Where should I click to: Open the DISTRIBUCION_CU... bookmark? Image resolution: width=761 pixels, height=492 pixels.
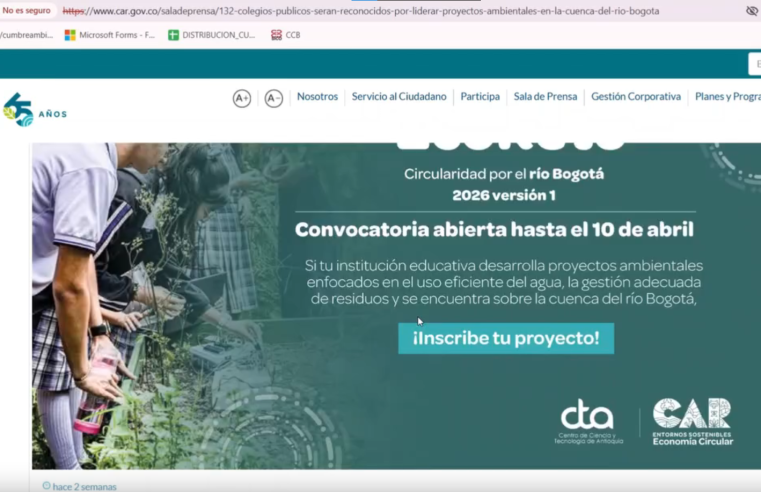coord(212,35)
